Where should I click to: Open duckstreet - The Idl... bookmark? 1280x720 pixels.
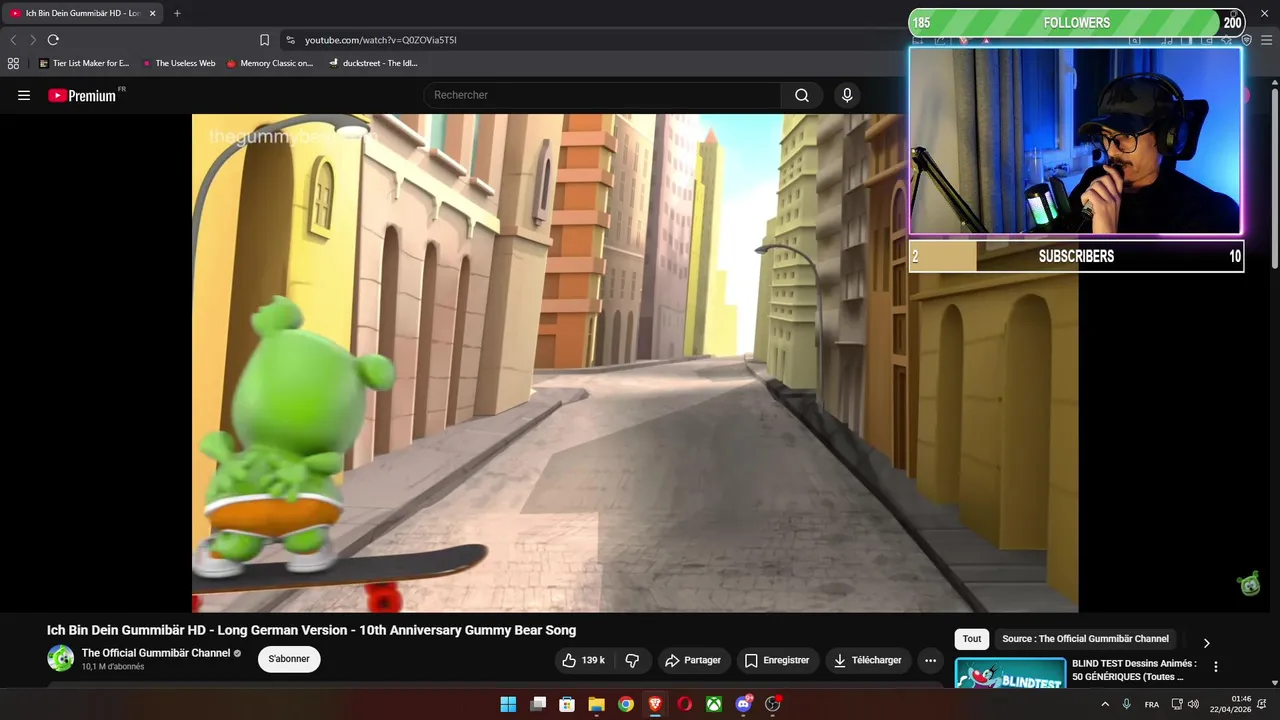374,63
